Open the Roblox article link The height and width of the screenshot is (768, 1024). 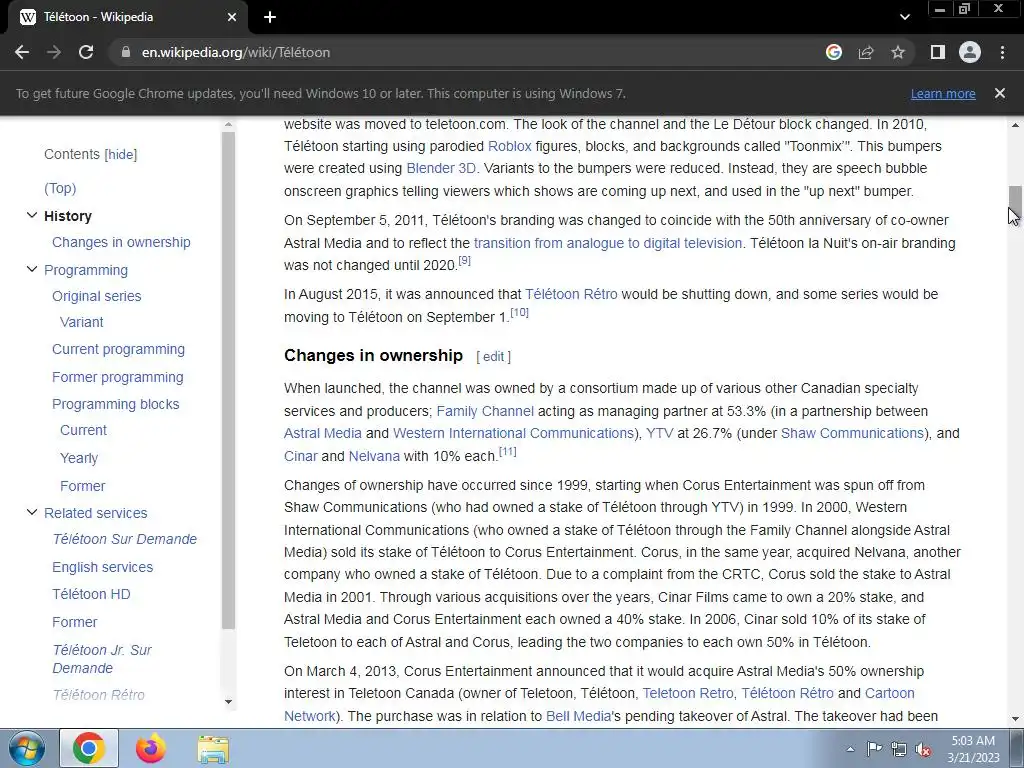coord(509,146)
